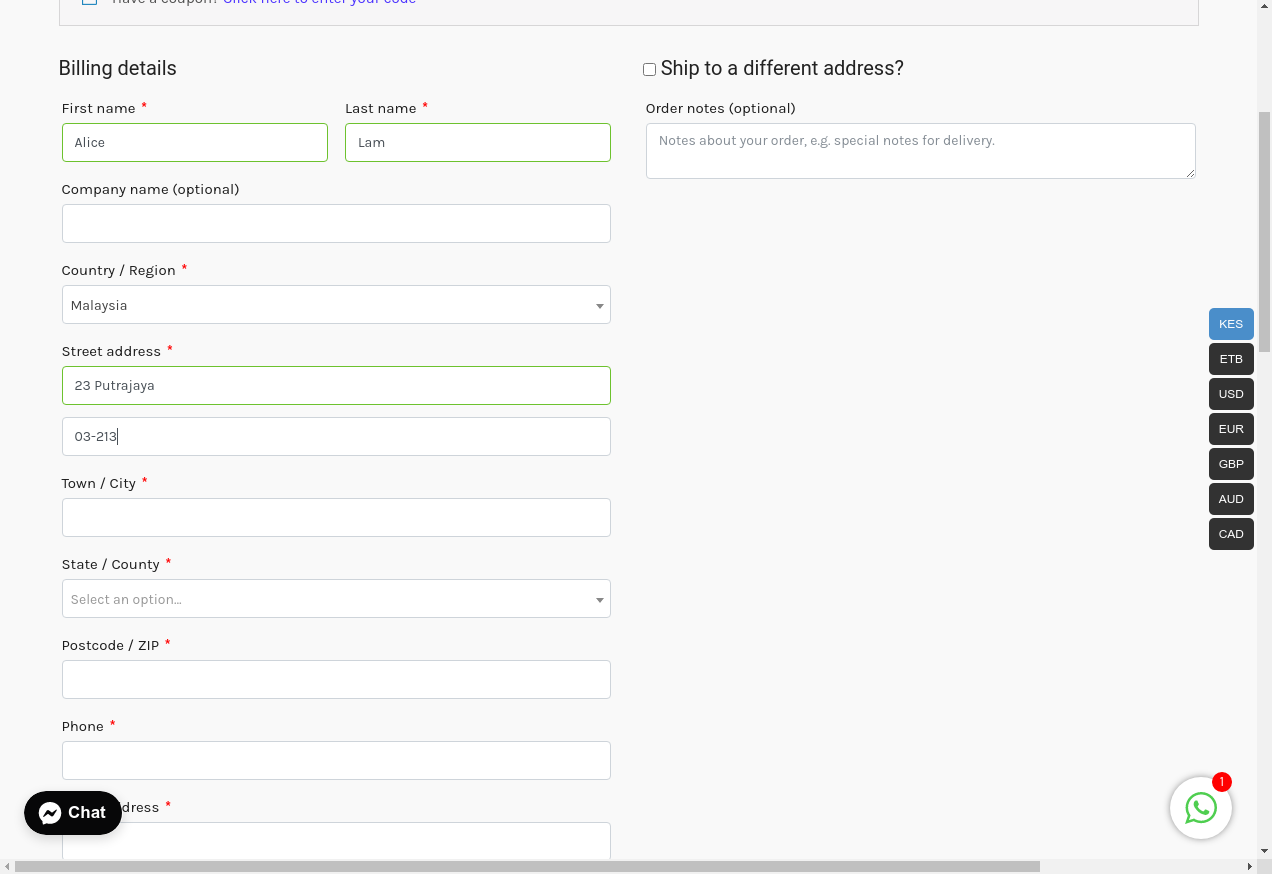Click the Last name input
Screen dimensions: 1272x874
(478, 142)
